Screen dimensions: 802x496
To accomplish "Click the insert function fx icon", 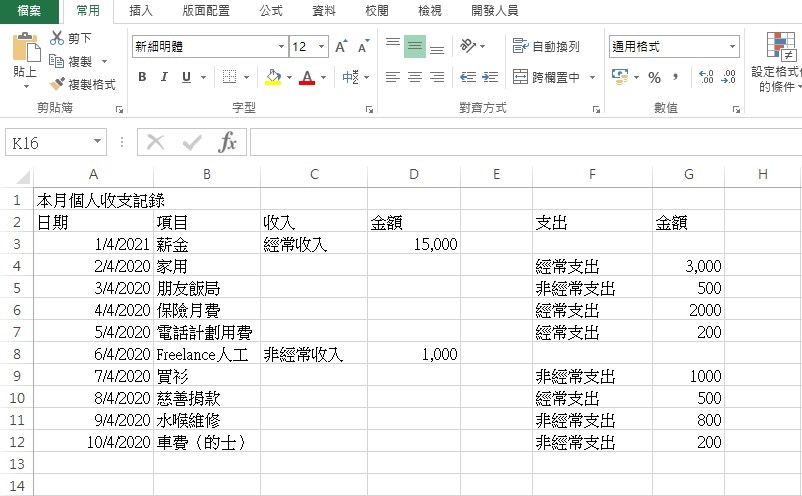I will 228,142.
